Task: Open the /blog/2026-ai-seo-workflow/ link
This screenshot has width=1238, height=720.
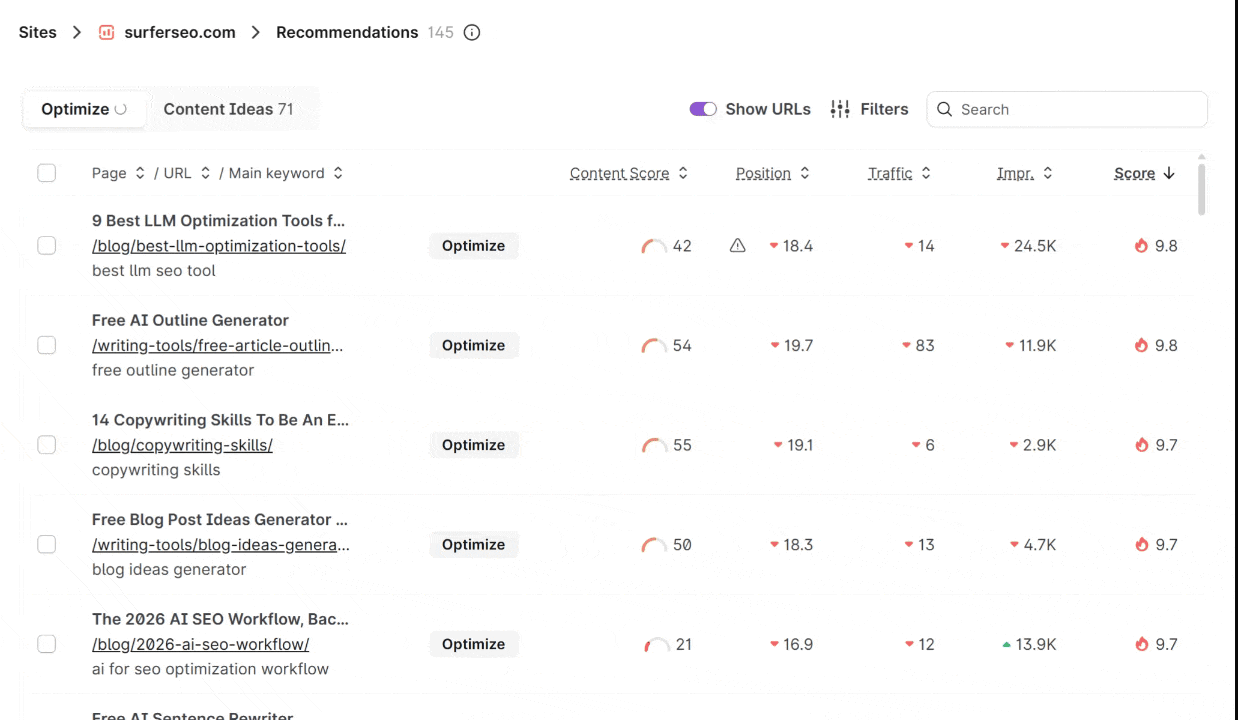Action: 200,644
